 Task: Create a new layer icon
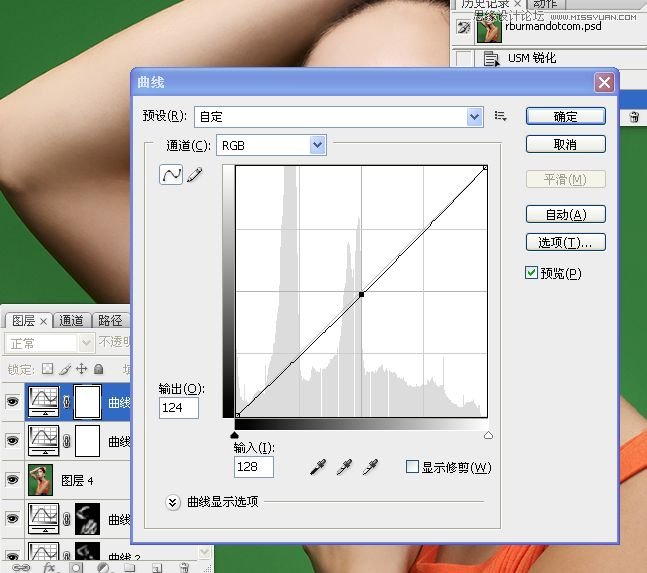pos(157,568)
